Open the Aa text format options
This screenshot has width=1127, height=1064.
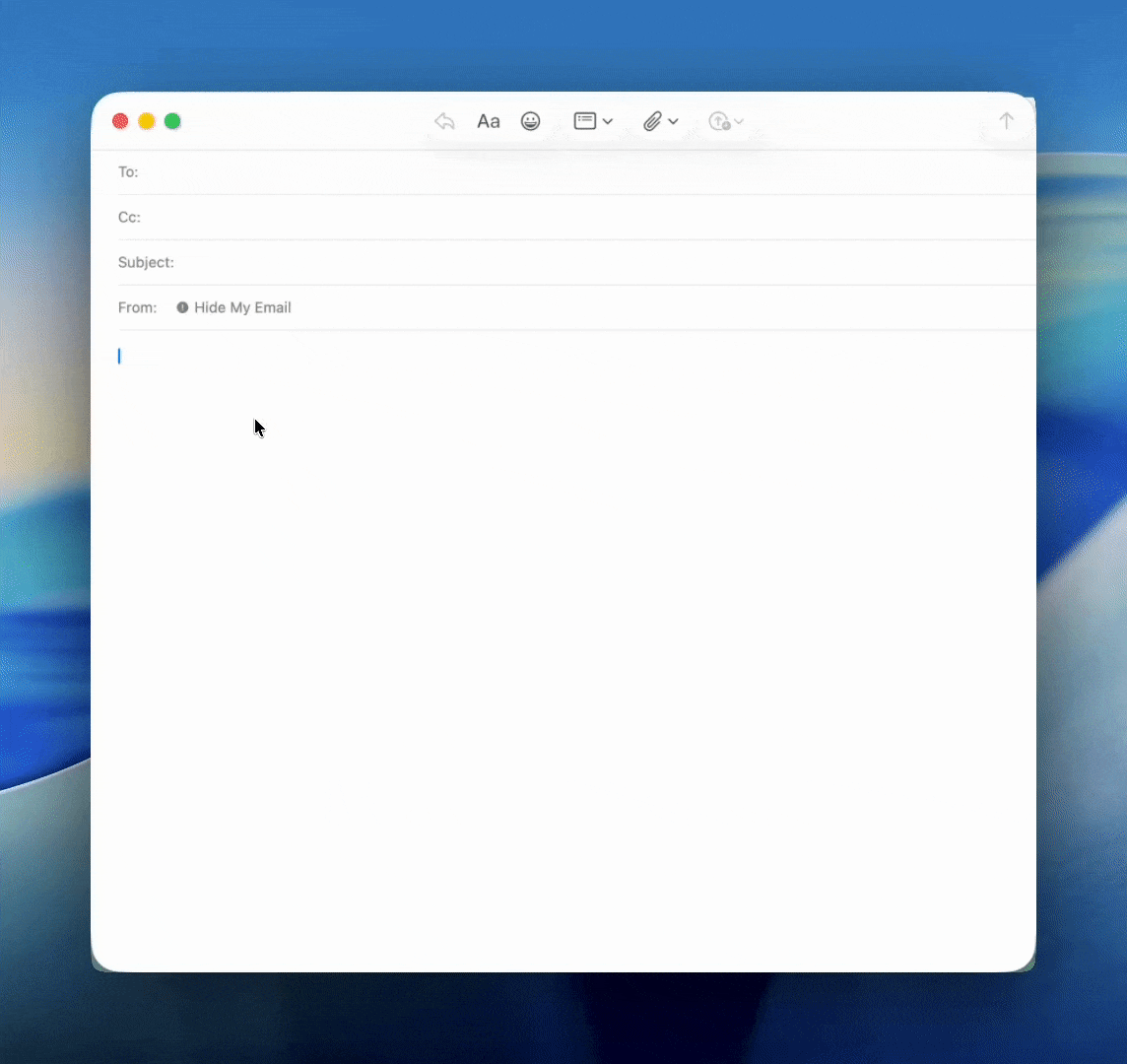[488, 121]
